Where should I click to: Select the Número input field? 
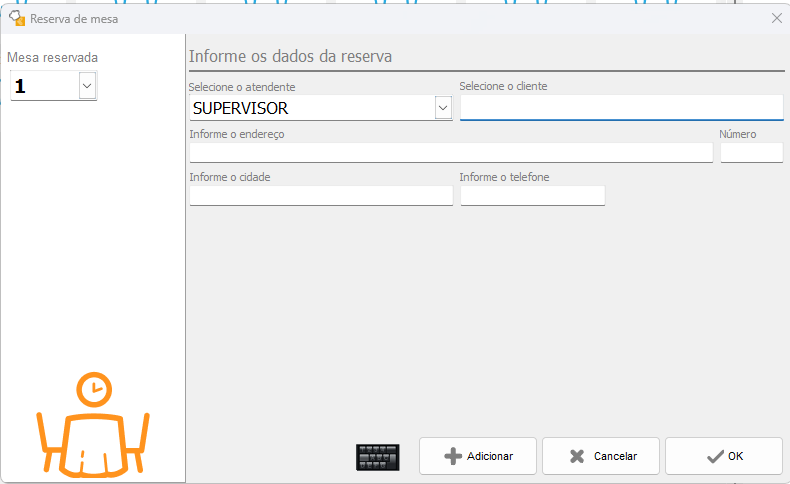click(x=750, y=152)
